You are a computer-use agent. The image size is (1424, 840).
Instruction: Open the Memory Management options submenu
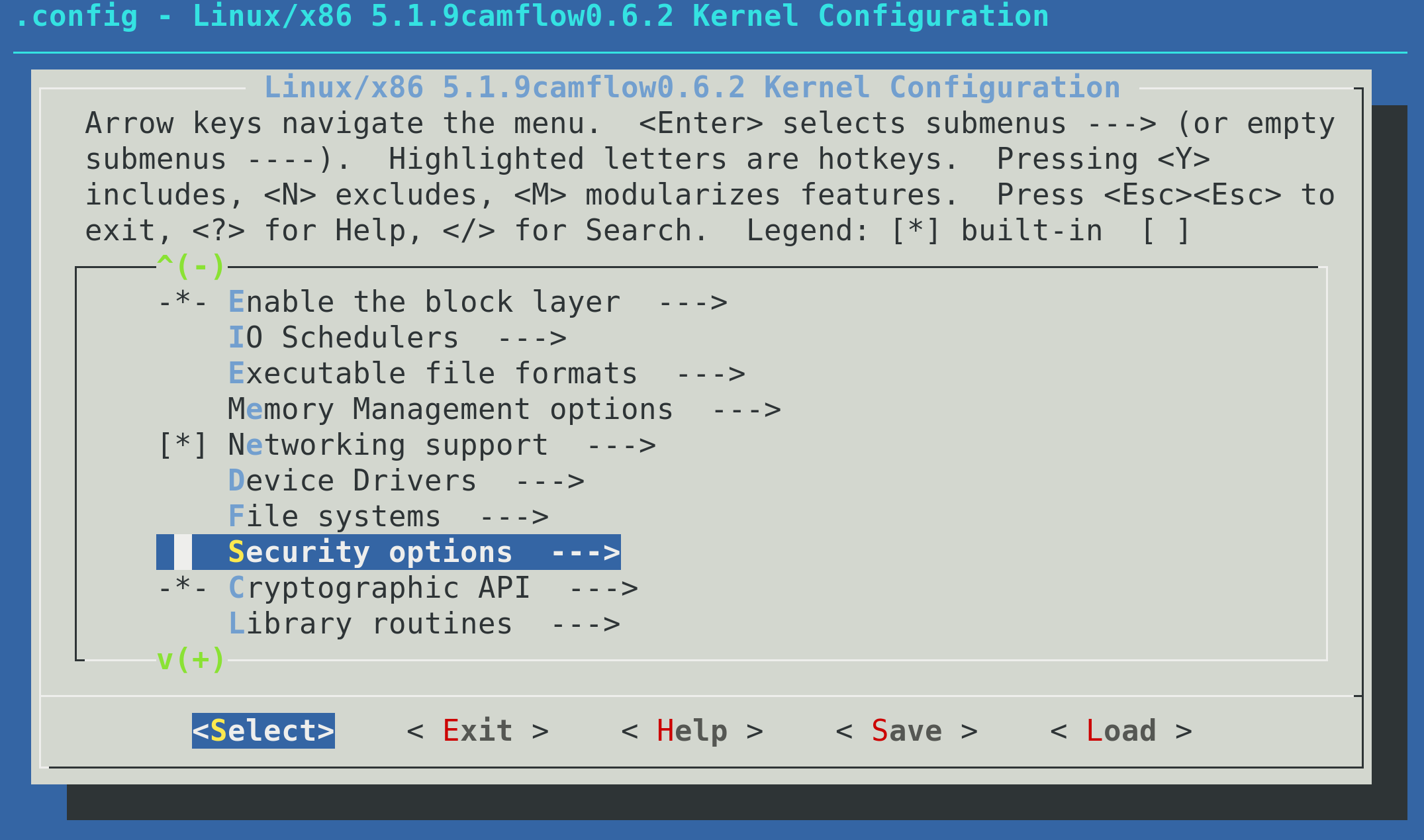point(450,408)
